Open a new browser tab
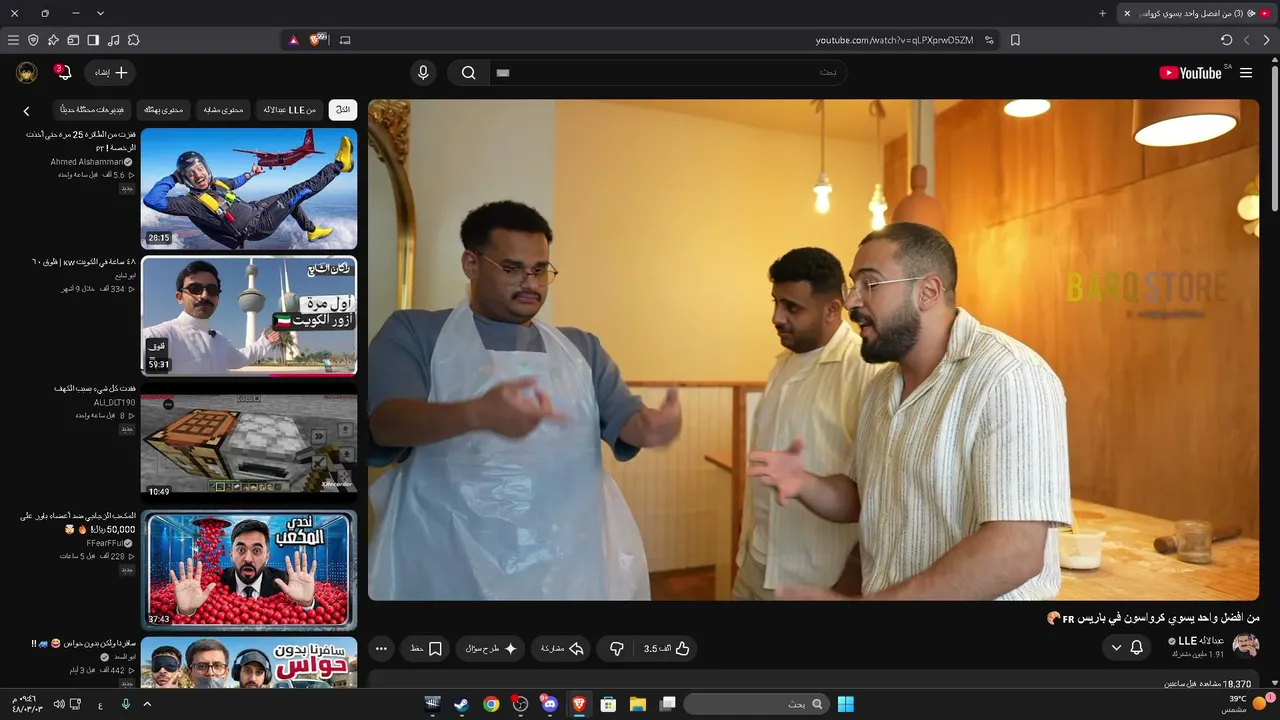 click(1103, 13)
